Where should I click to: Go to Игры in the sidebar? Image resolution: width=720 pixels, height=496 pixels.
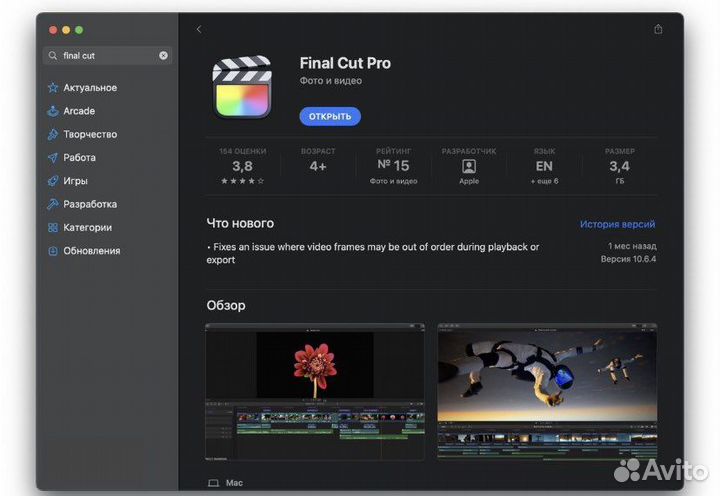tap(75, 181)
